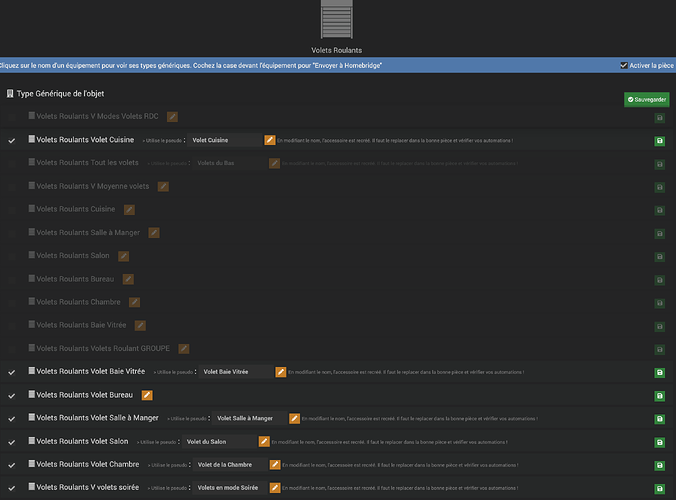Uncheck the Volet Chambre equipment checkbox
This screenshot has width=676, height=500.
click(12, 465)
